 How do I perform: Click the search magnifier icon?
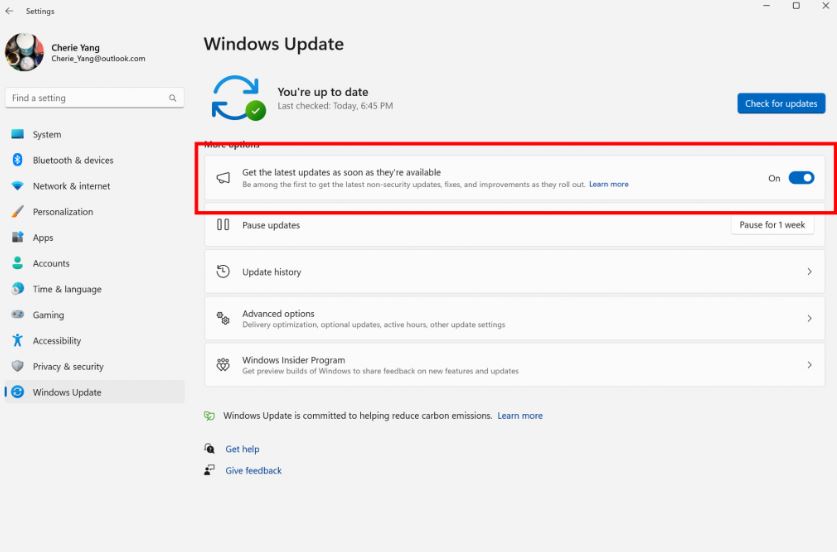(172, 98)
